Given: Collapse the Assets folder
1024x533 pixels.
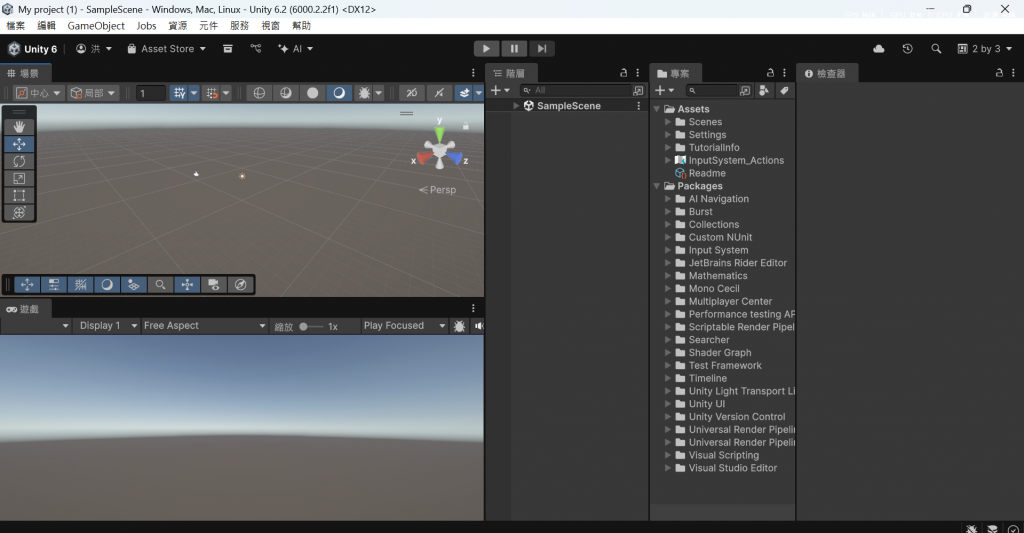Looking at the screenshot, I should pyautogui.click(x=657, y=109).
